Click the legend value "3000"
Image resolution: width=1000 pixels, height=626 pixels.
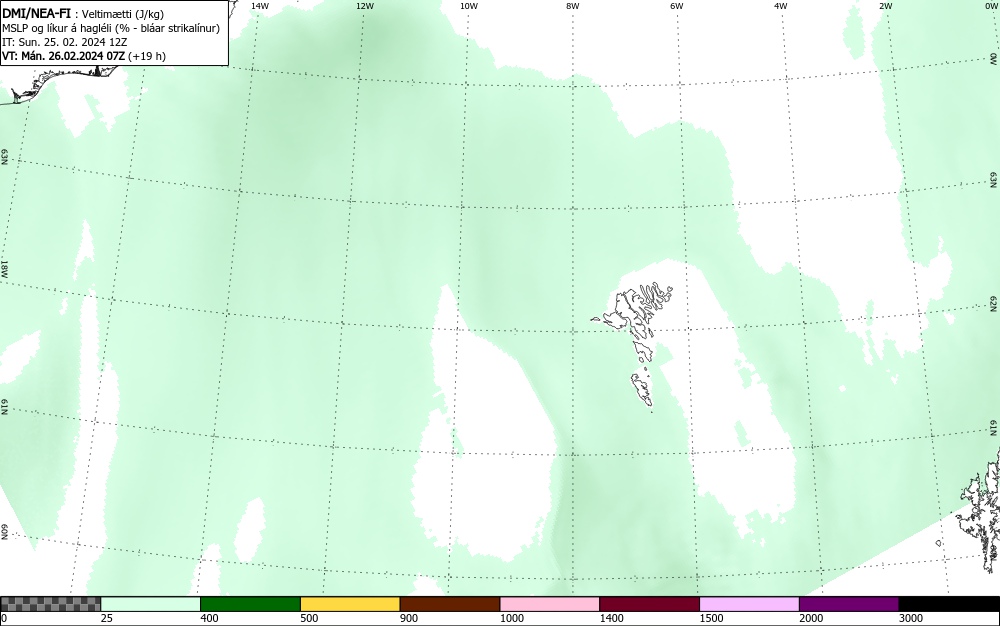point(911,618)
